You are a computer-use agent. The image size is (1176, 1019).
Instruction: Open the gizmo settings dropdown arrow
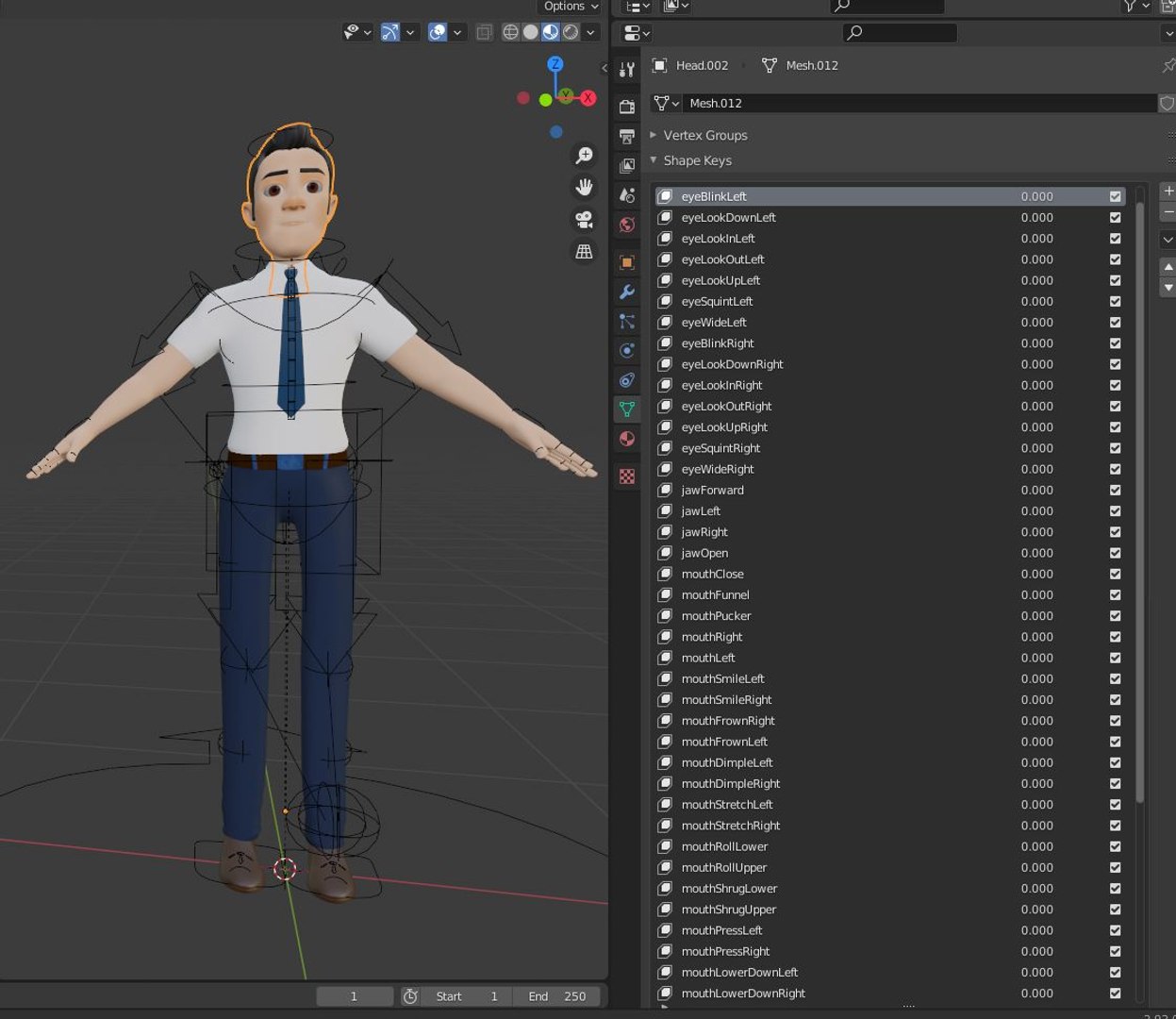point(411,32)
